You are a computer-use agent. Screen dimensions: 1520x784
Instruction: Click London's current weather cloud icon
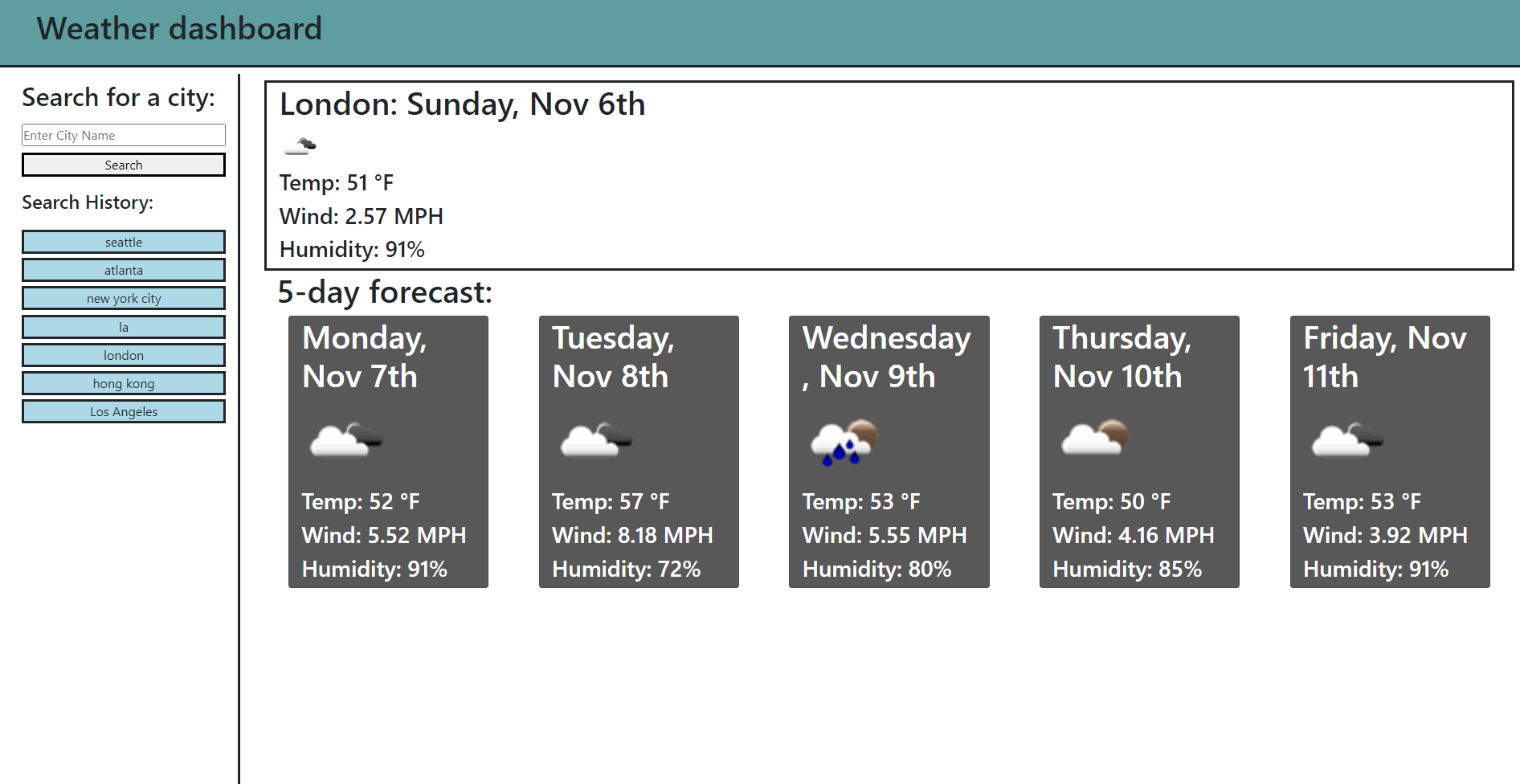[300, 145]
